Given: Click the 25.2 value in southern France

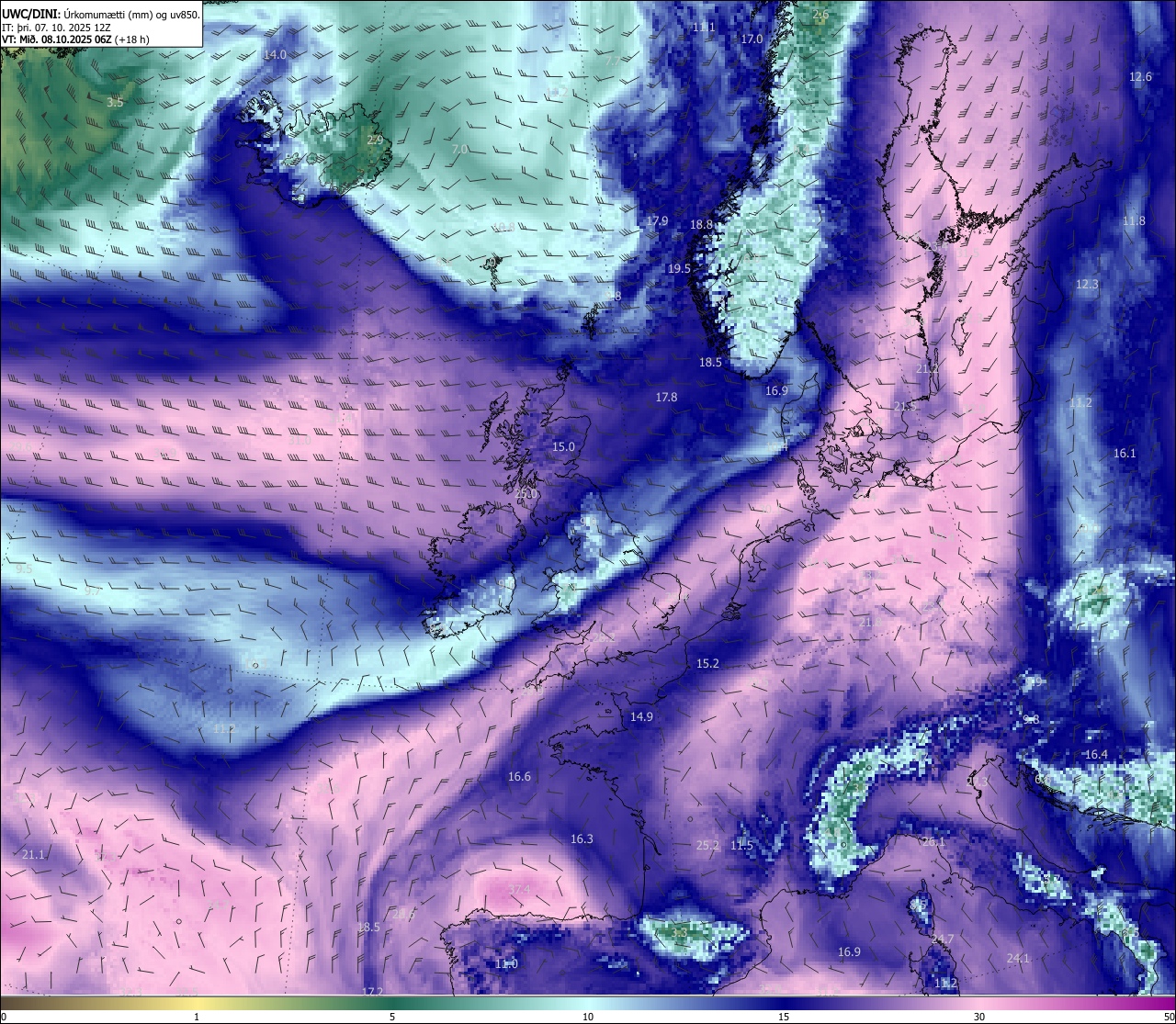Looking at the screenshot, I should tap(707, 846).
